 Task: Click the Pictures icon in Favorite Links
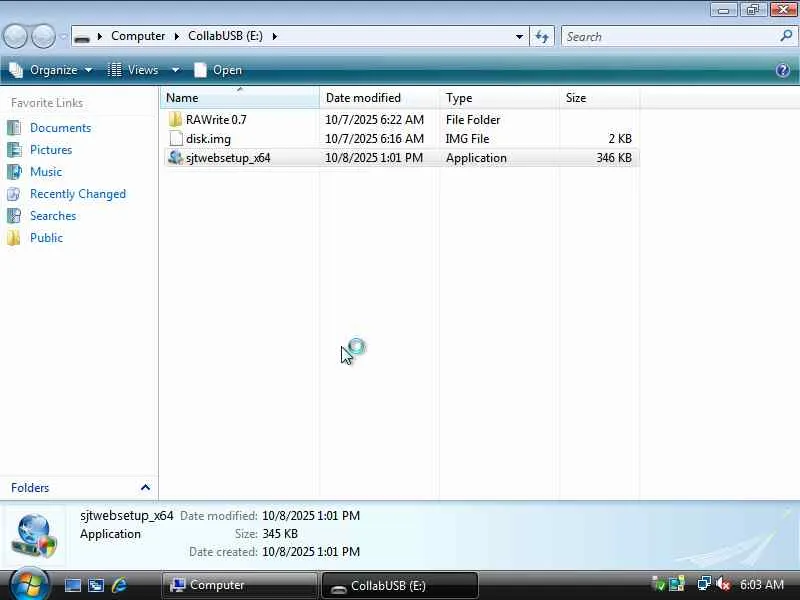click(14, 149)
